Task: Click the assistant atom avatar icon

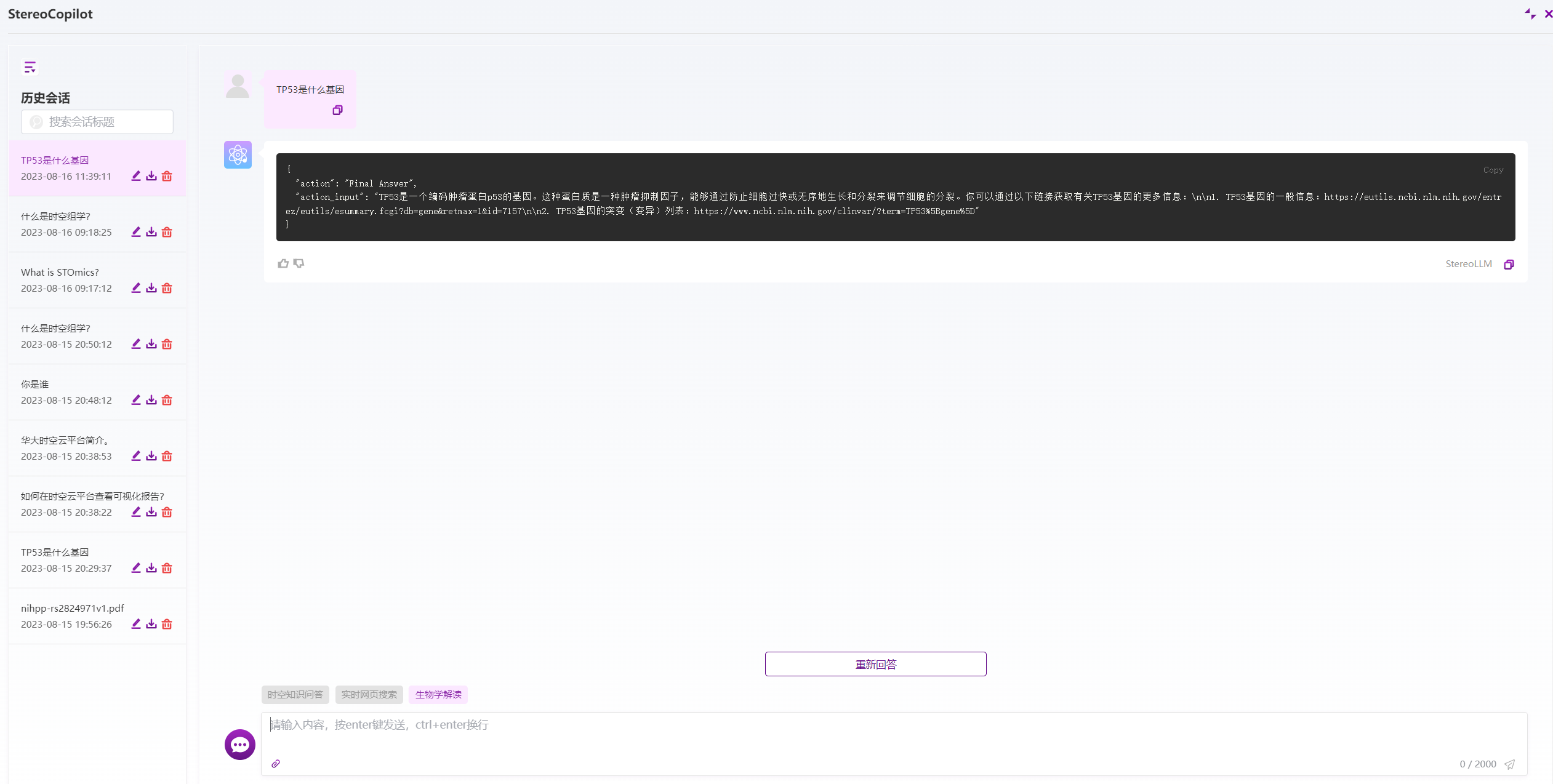Action: point(238,154)
